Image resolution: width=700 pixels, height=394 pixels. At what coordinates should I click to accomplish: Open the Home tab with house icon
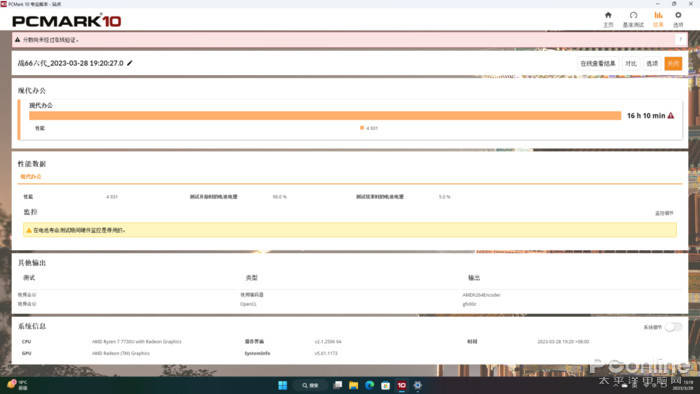[608, 19]
